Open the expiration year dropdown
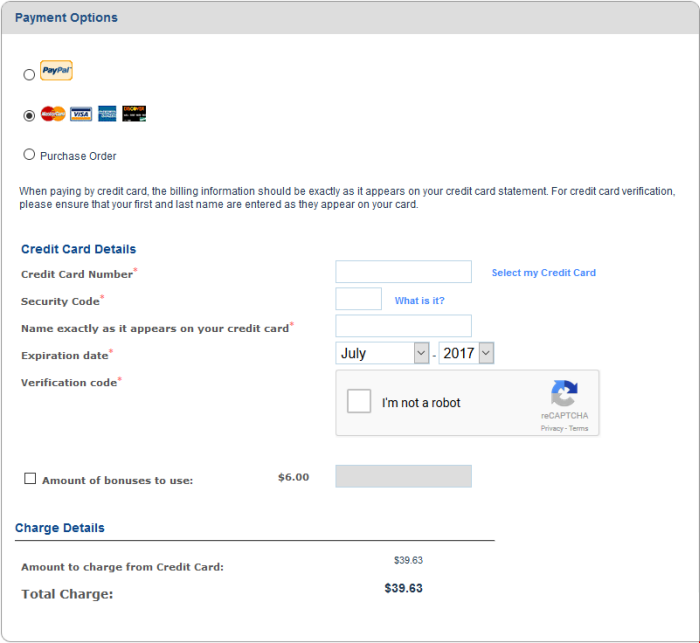The width and height of the screenshot is (700, 643). [x=466, y=353]
